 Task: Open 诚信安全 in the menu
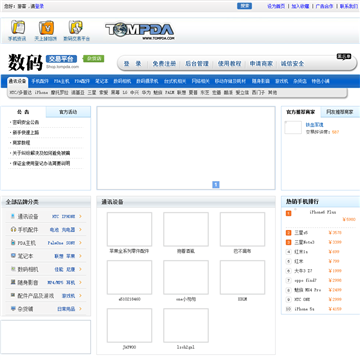tap(292, 64)
